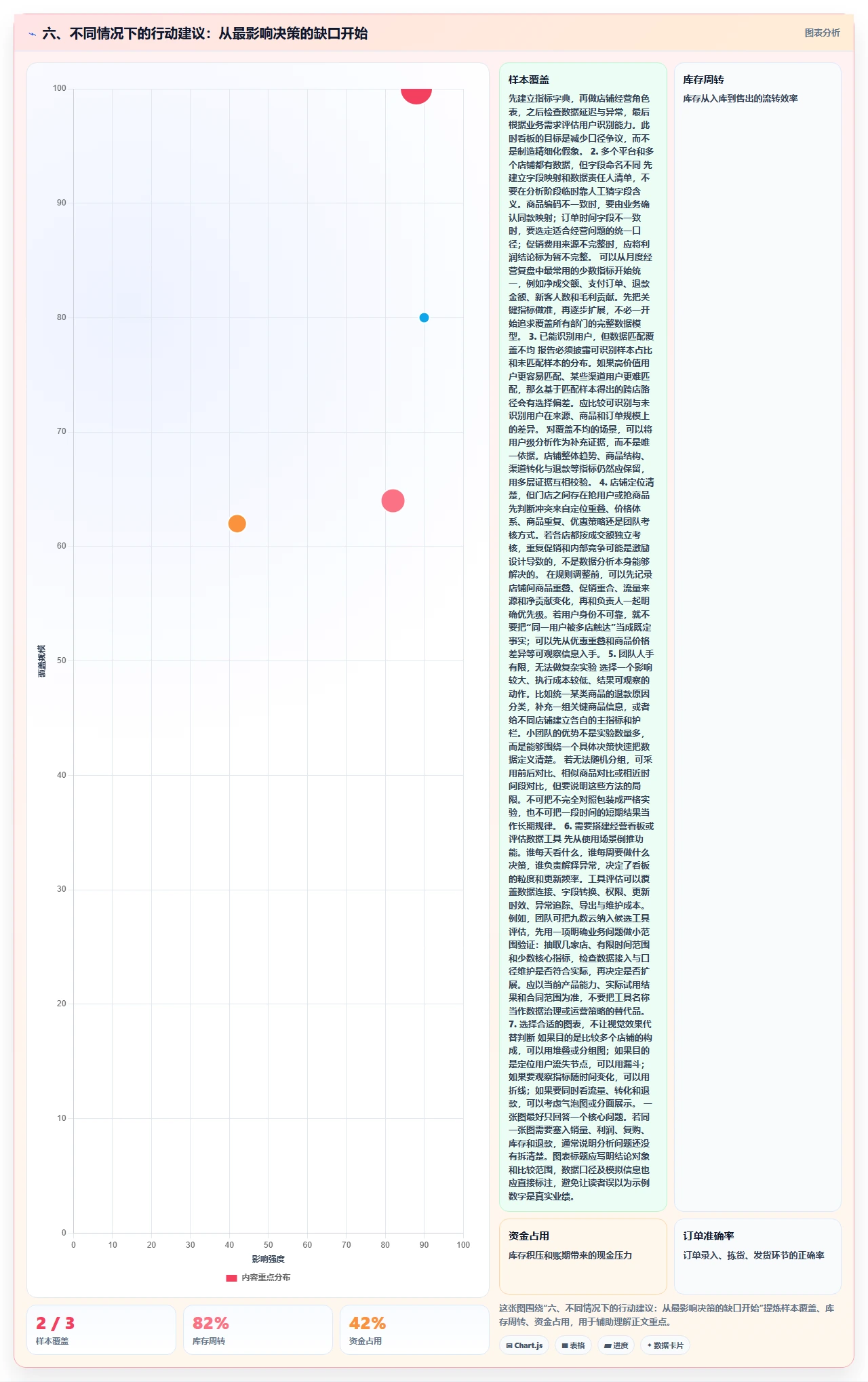
Task: Click the 数据卡片 tag chip
Action: [x=665, y=1345]
